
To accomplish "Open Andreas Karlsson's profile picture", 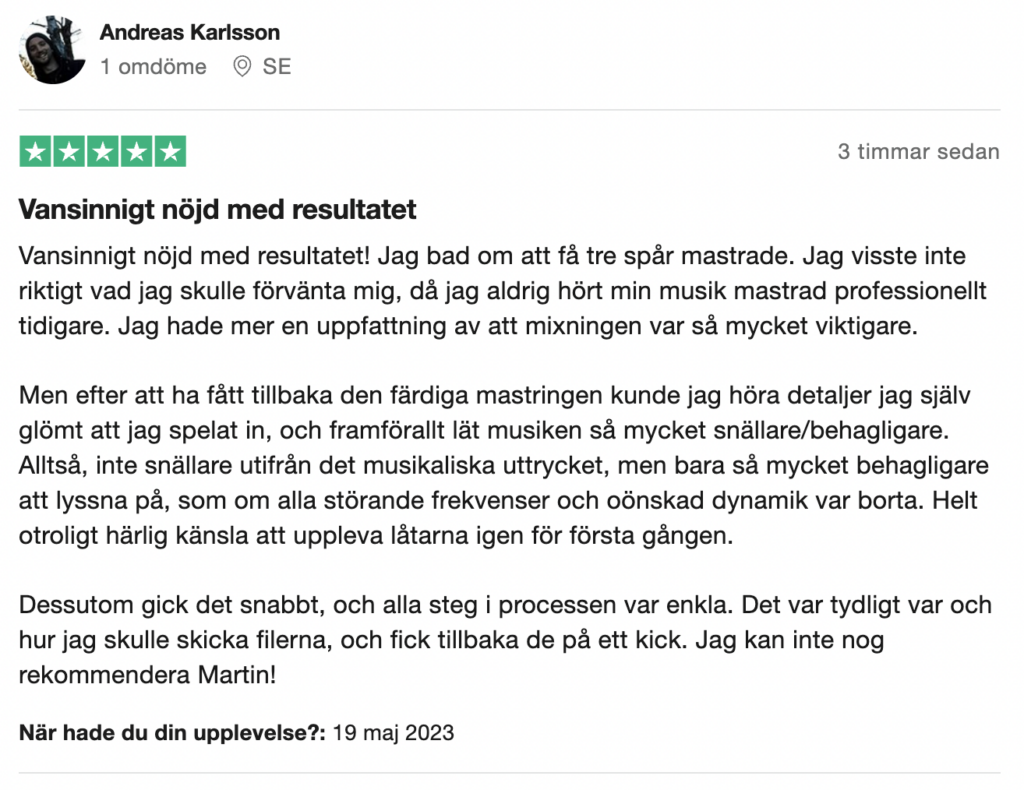I will coord(52,50).
